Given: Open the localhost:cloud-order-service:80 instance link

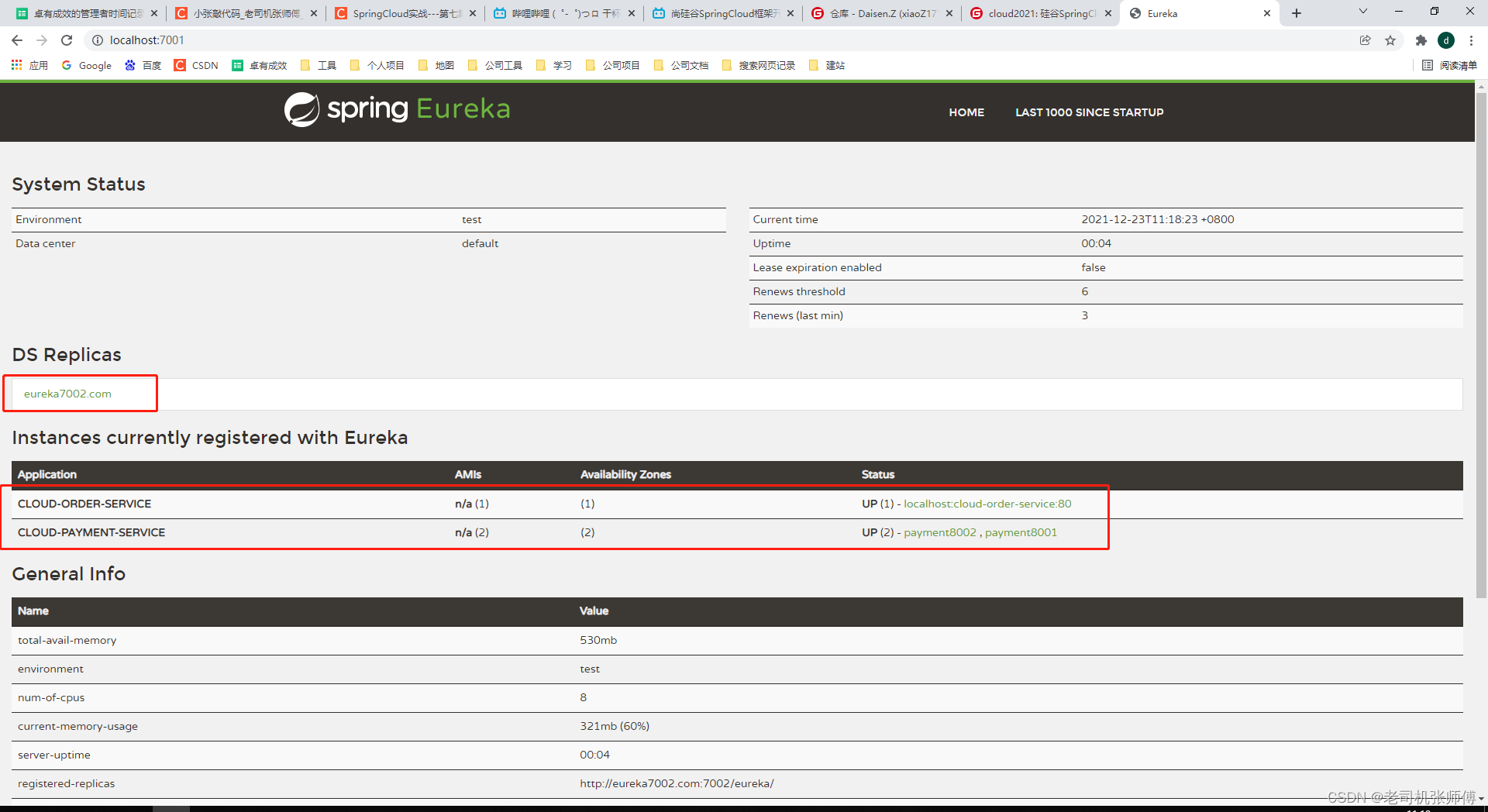Looking at the screenshot, I should [x=987, y=504].
